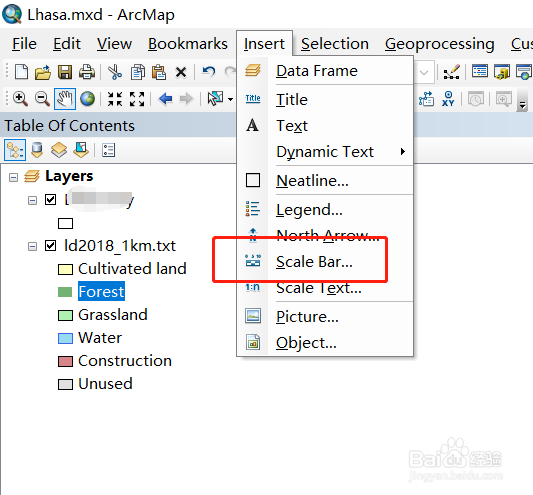Open the Dynamic Text submenu

(325, 152)
